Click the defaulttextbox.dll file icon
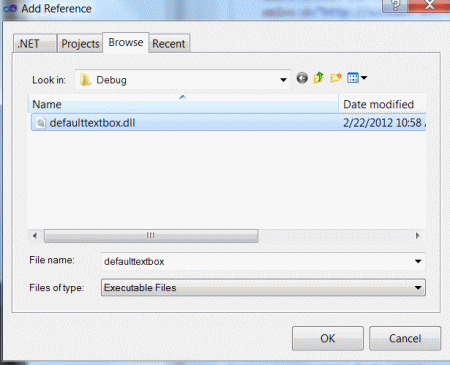Screen dimensions: 450x365 tap(40, 123)
